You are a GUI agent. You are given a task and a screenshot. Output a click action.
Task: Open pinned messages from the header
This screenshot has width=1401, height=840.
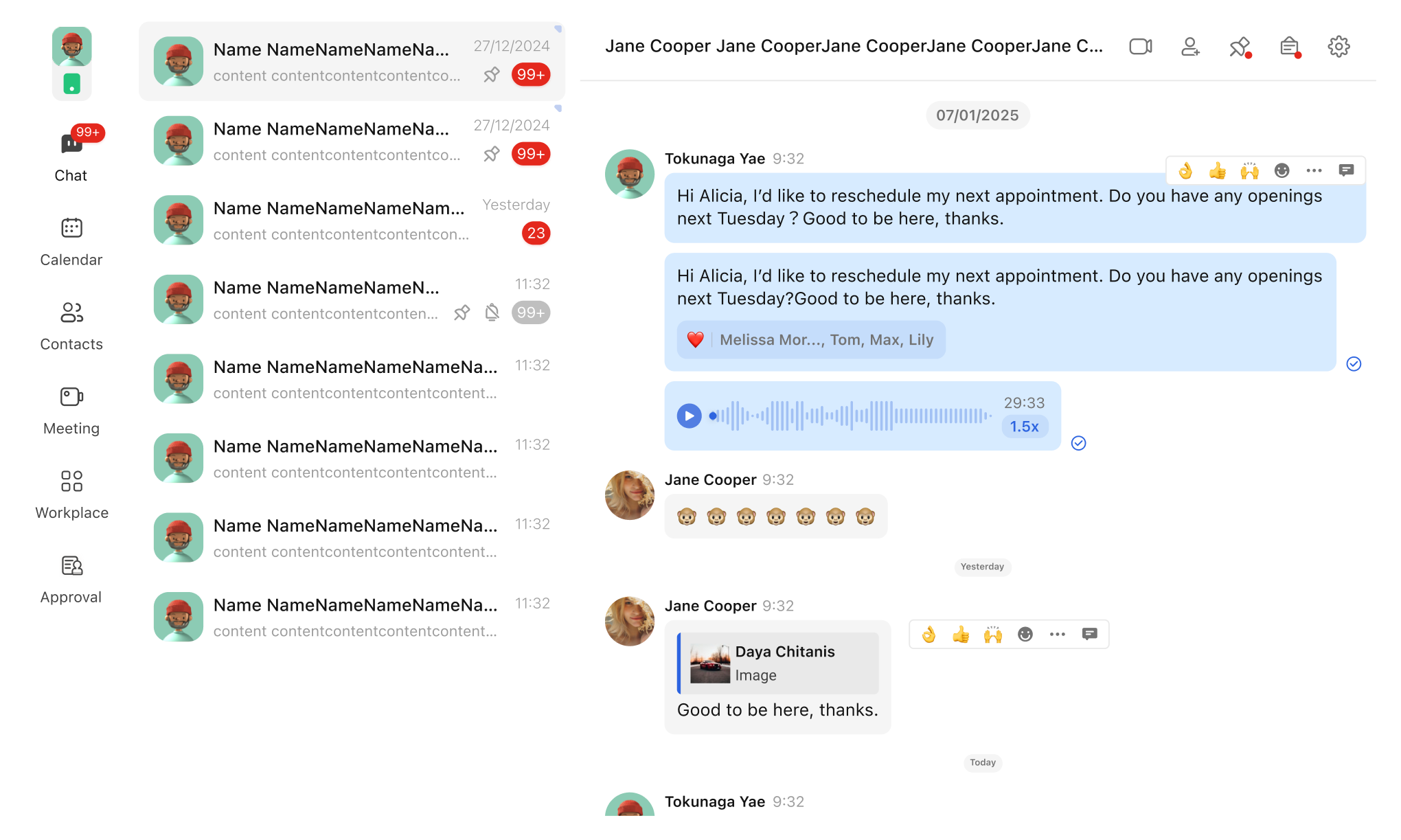1239,46
